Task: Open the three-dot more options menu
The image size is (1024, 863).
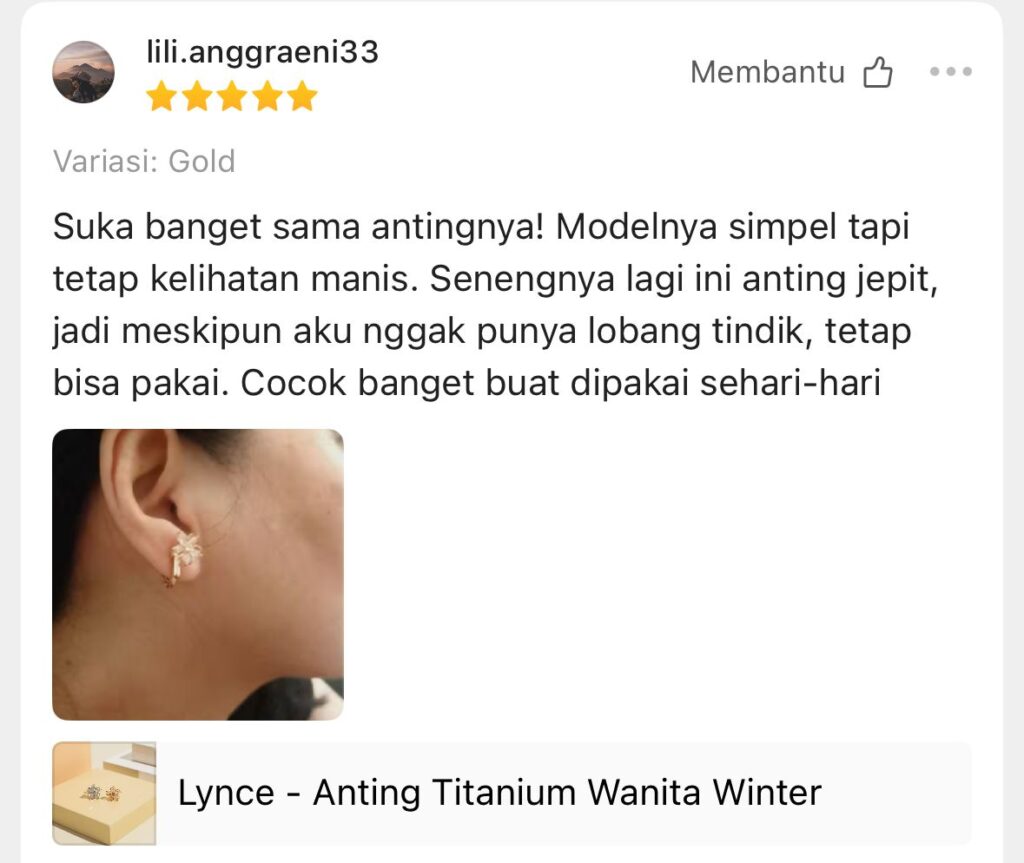Action: coord(951,71)
